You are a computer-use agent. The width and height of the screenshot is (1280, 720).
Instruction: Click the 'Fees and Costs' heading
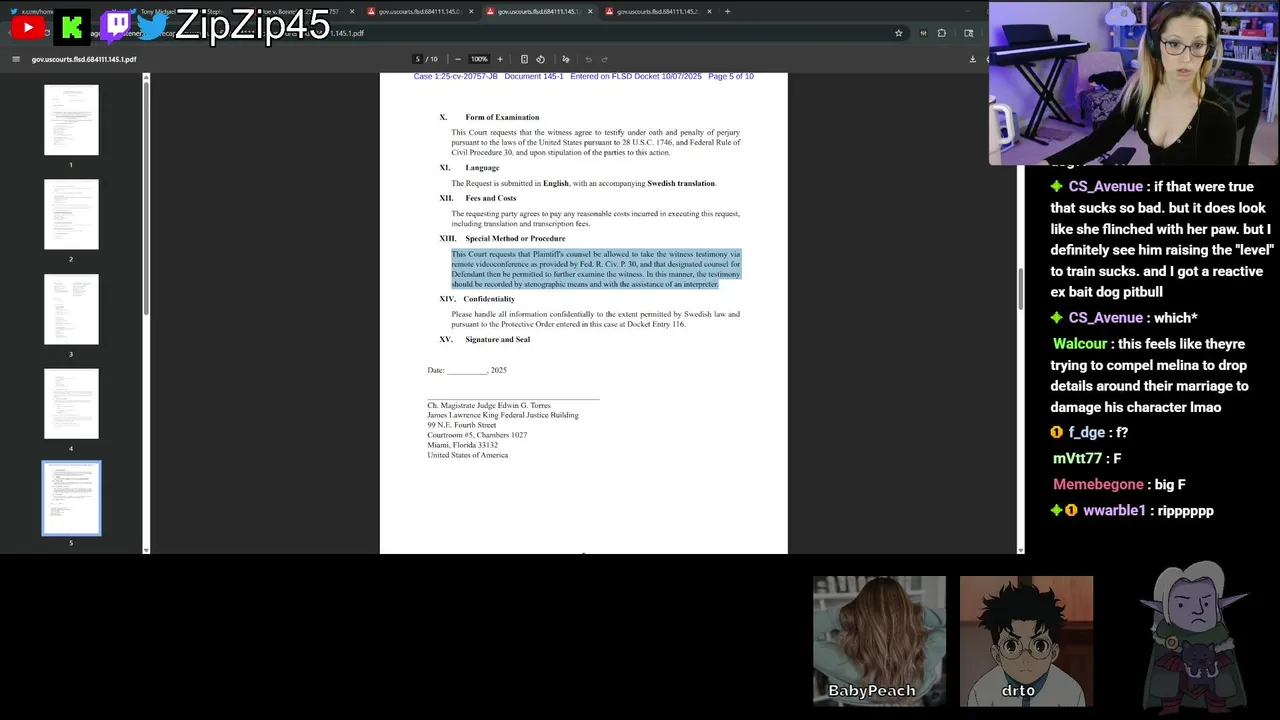coord(490,198)
